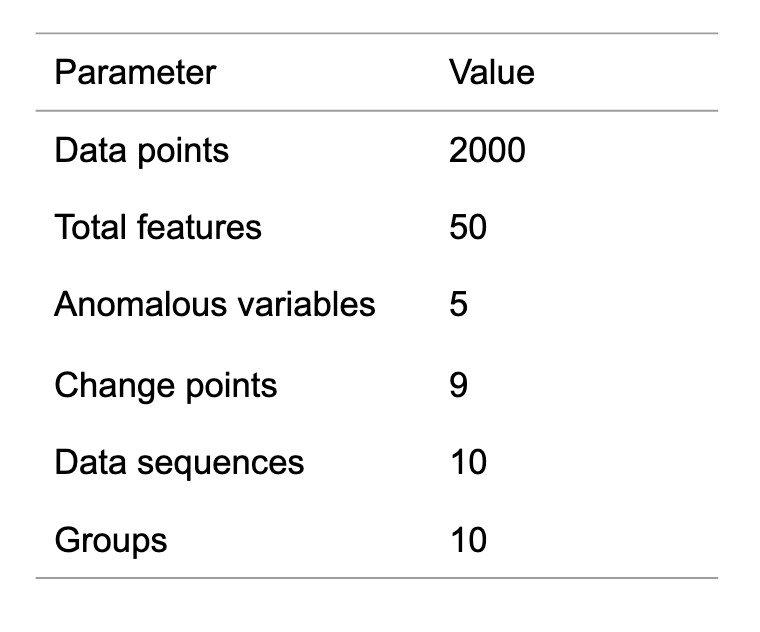This screenshot has width=760, height=632.
Task: Click the value 10 for Data sequences
Action: (468, 462)
